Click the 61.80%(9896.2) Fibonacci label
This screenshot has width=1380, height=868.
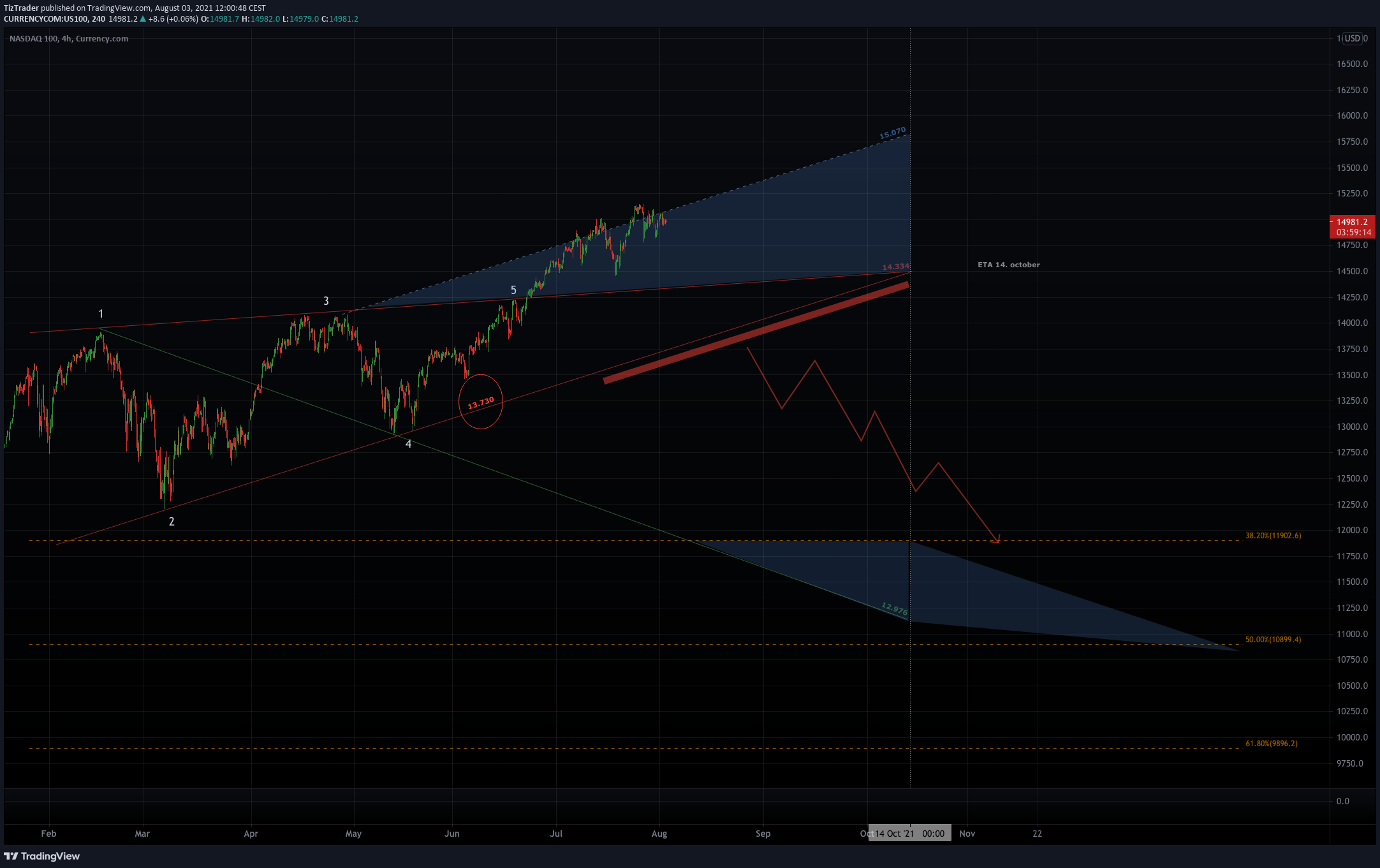point(1271,744)
